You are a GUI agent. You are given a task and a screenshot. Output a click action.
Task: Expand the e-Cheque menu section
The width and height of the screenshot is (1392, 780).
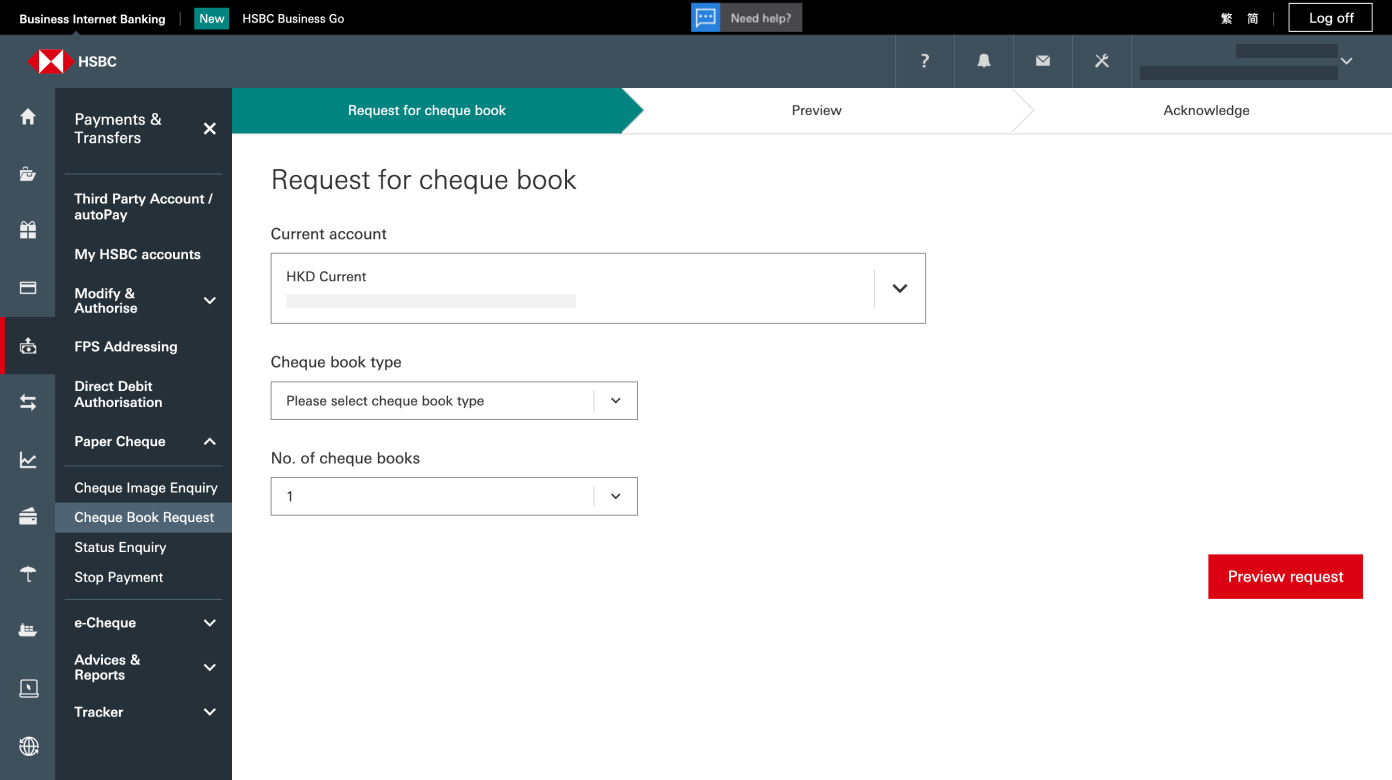(x=210, y=623)
